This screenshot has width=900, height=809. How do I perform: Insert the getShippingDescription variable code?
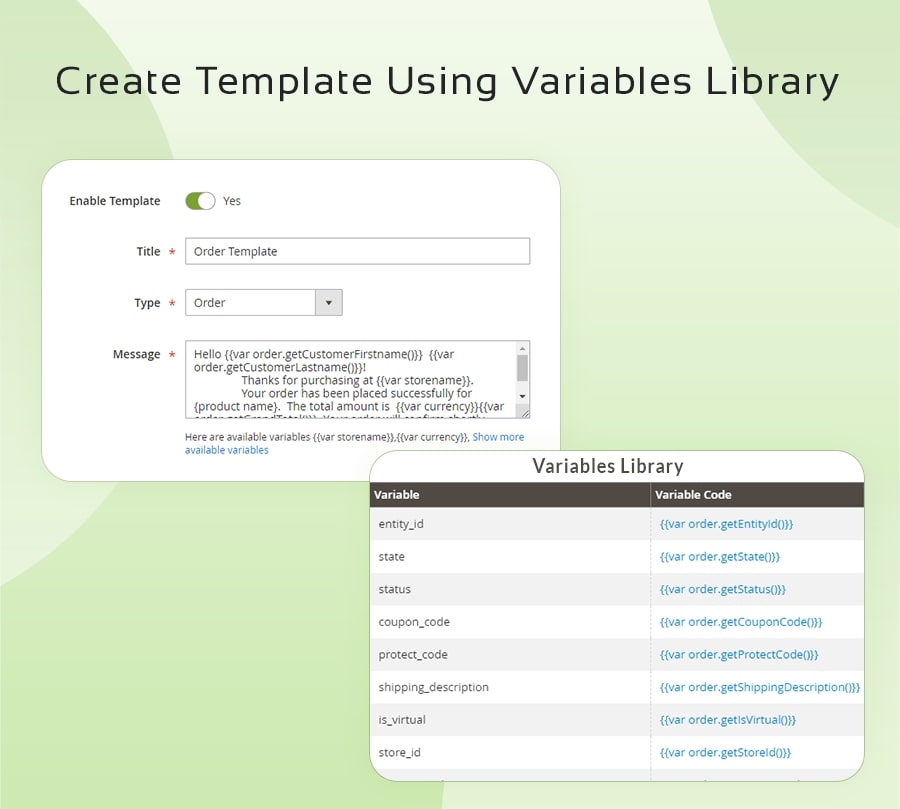click(759, 688)
